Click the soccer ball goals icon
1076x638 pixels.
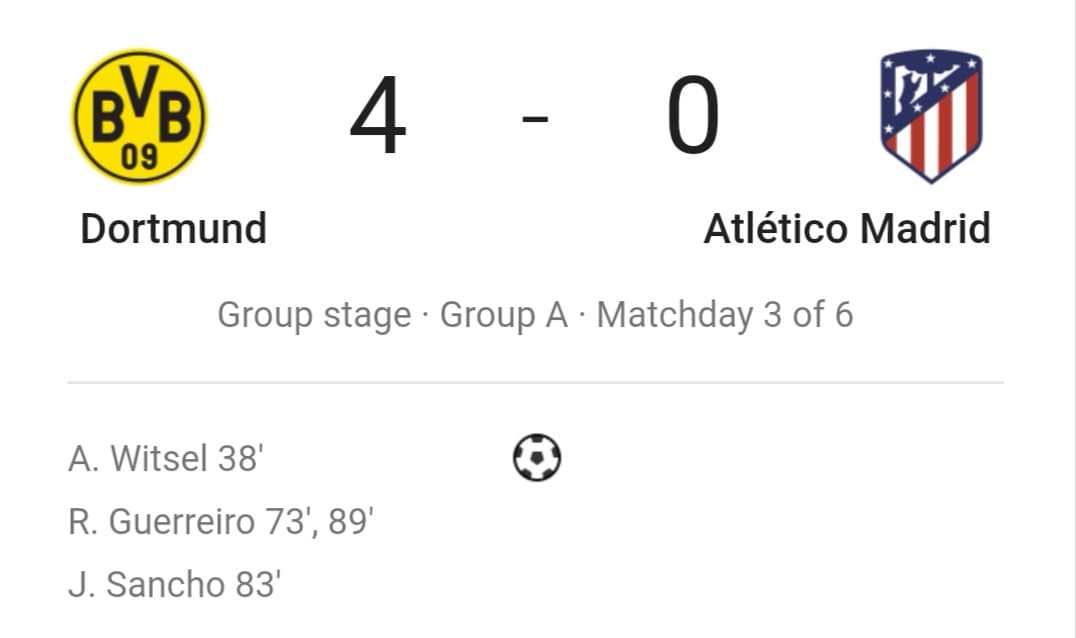click(x=537, y=458)
